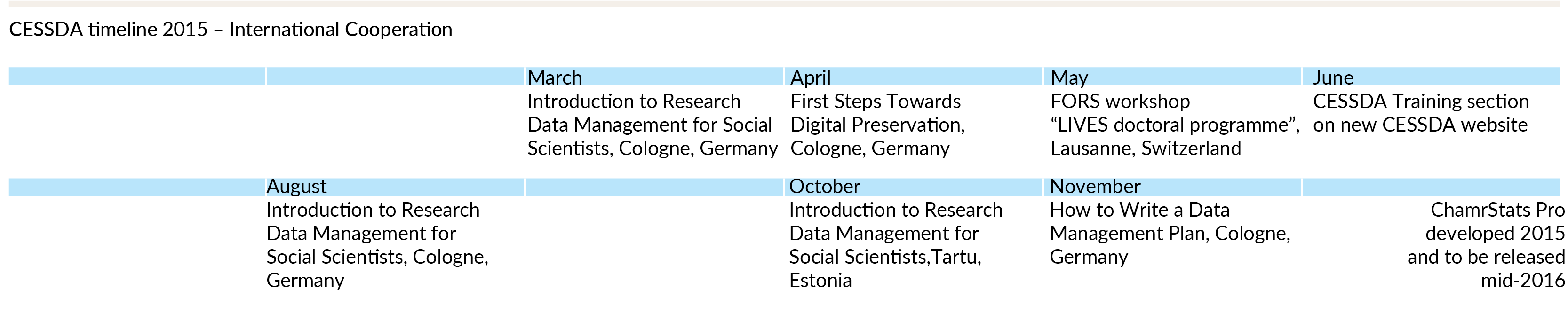Click the May month marker
This screenshot has width=1568, height=321.
pos(1069,77)
